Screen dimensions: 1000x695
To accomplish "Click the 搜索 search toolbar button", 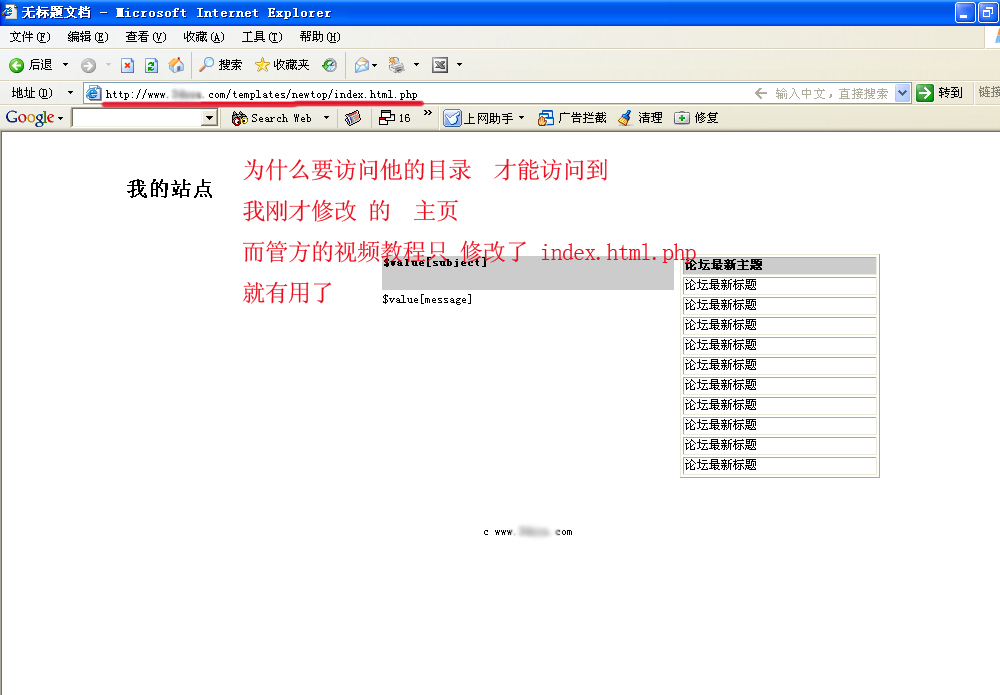I will coord(221,65).
